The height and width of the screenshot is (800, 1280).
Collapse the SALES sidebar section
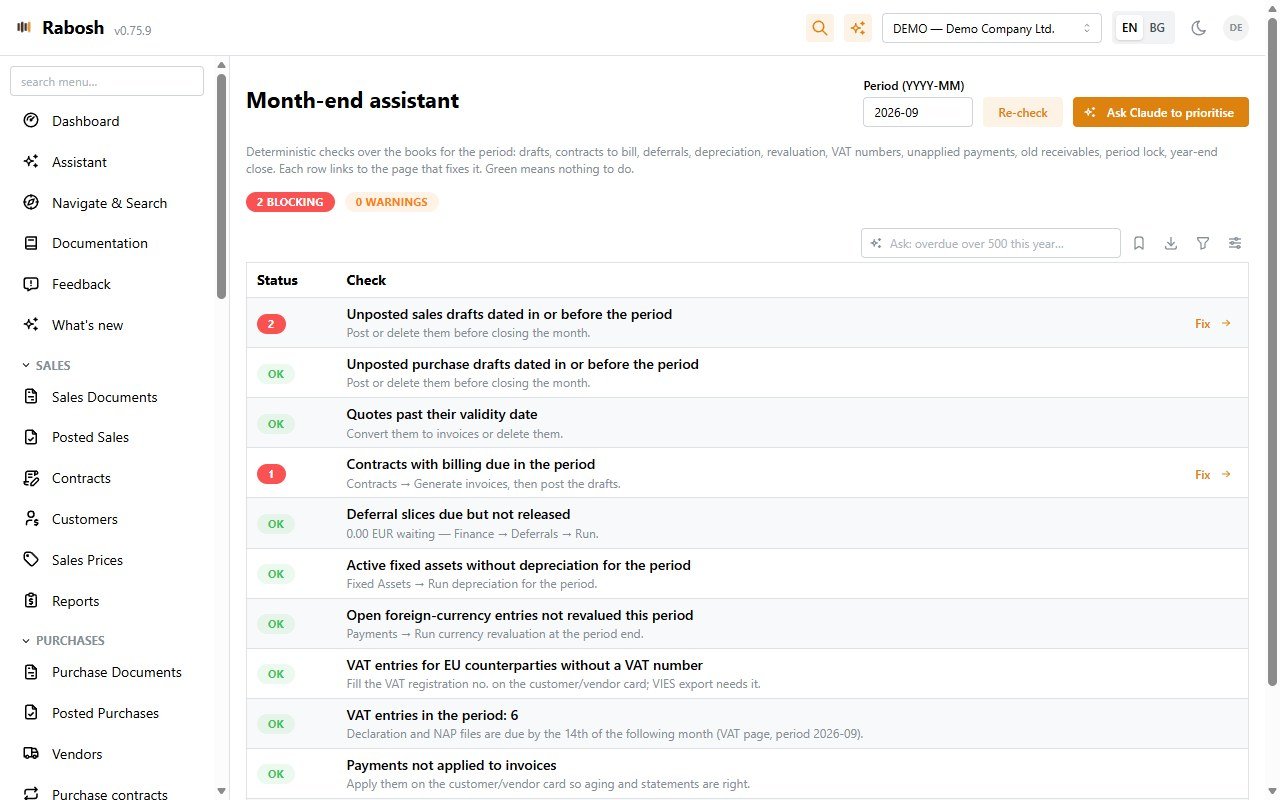[x=47, y=366]
